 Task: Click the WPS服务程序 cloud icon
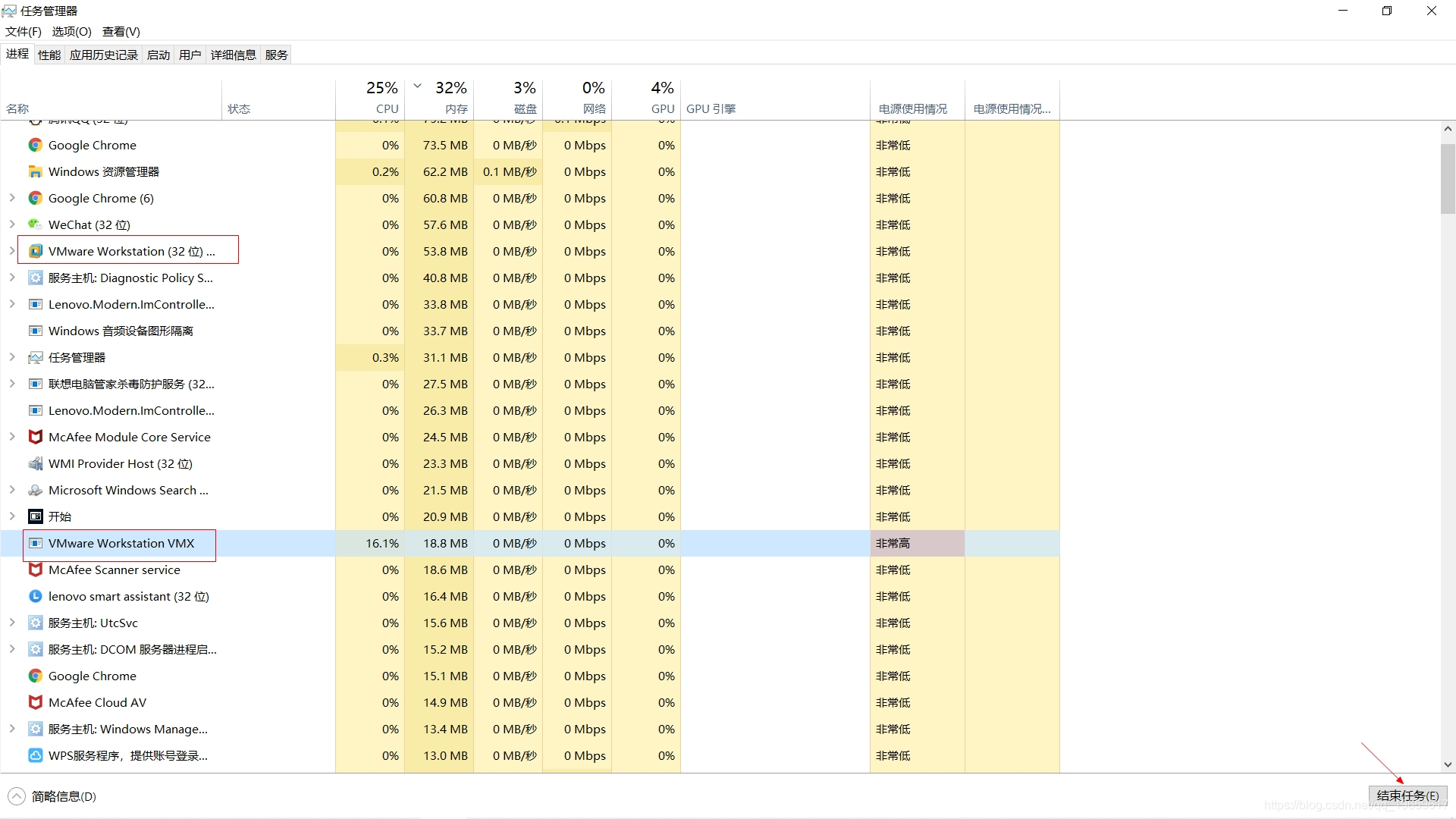(35, 755)
